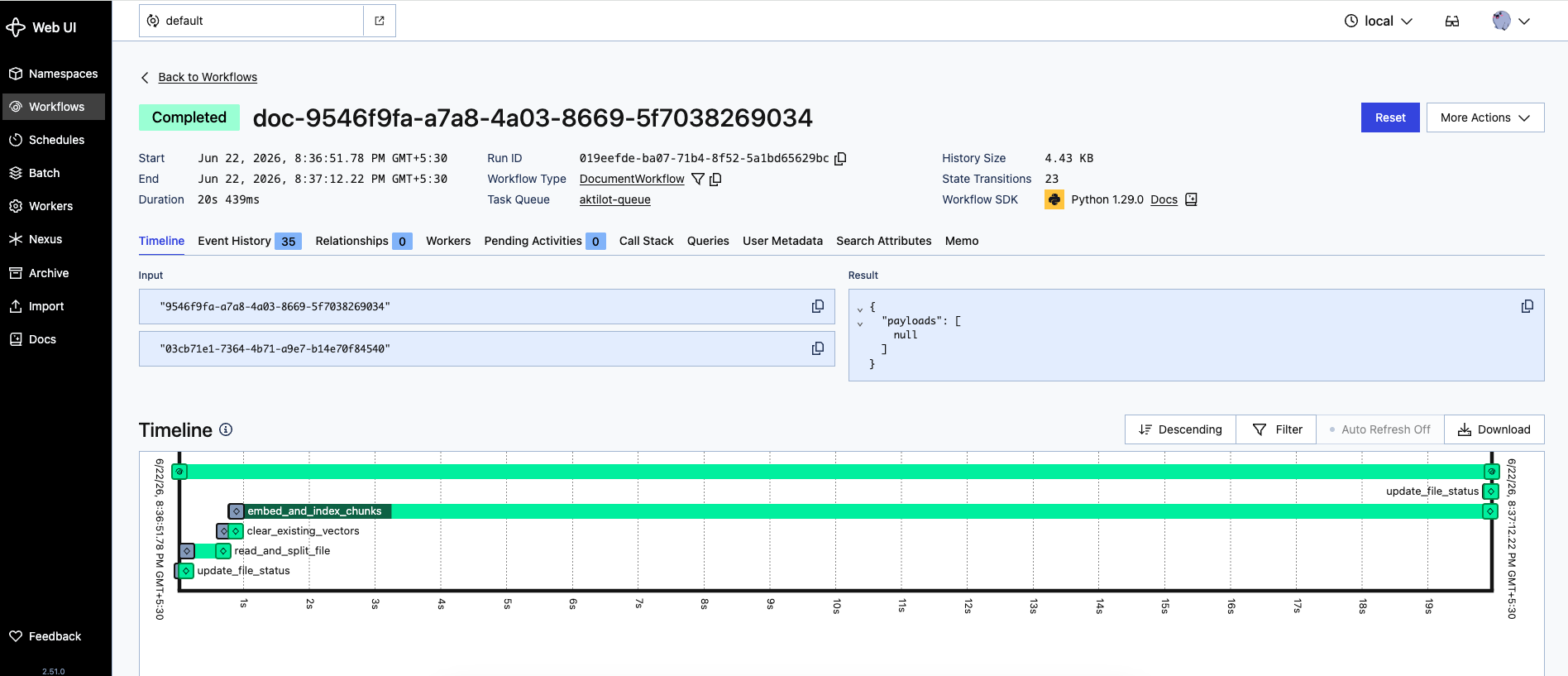The width and height of the screenshot is (1568, 676).
Task: Open the Queries tab
Action: [x=708, y=241]
